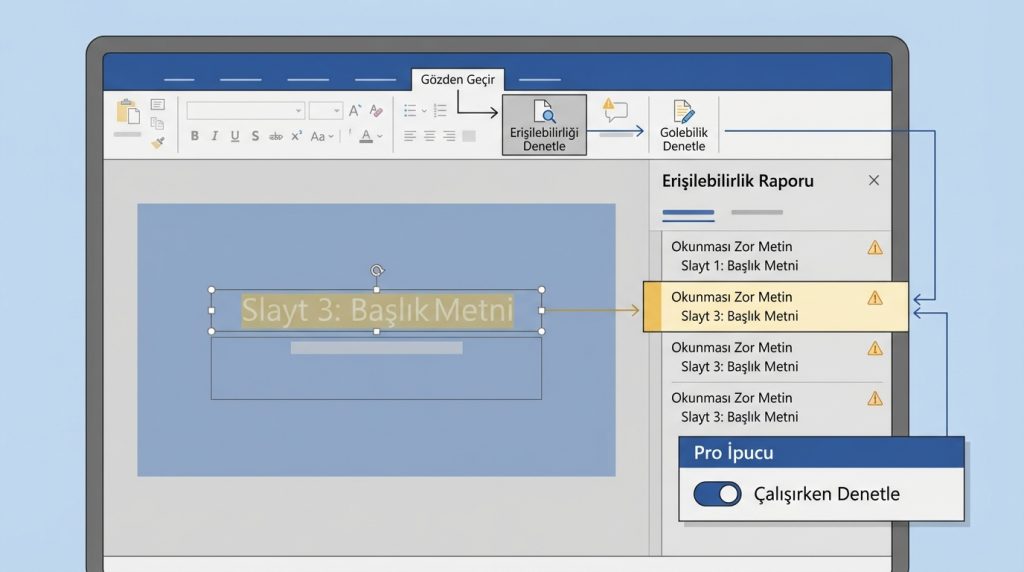Click the numbered list icon
This screenshot has height=572, width=1024.
[x=440, y=110]
